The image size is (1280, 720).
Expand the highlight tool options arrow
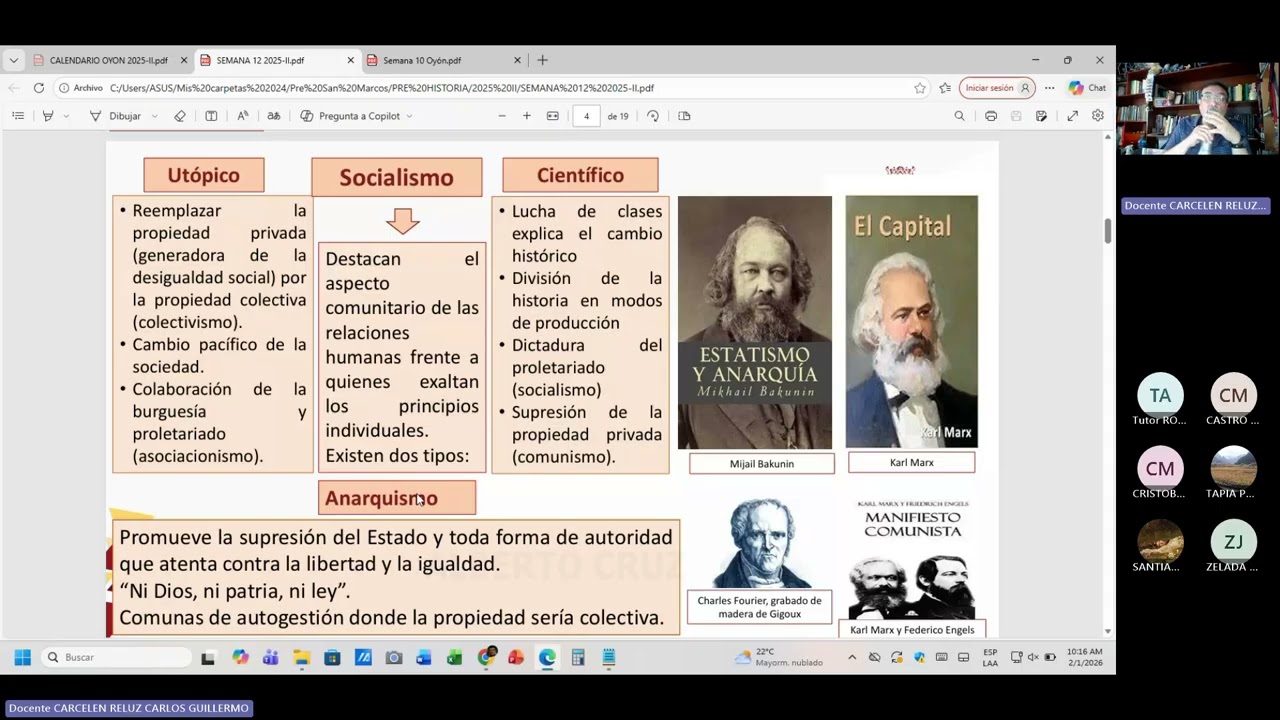coord(66,116)
